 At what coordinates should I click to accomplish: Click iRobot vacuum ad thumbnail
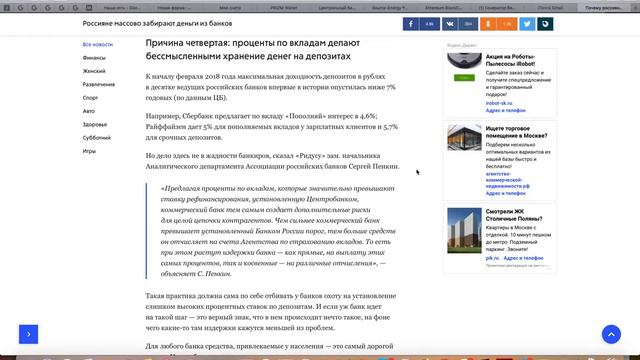464,61
